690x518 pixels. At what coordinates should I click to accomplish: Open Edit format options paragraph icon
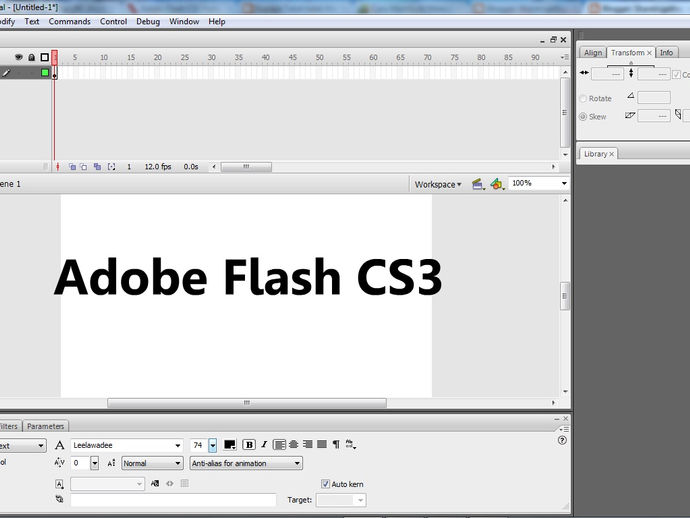click(x=336, y=445)
